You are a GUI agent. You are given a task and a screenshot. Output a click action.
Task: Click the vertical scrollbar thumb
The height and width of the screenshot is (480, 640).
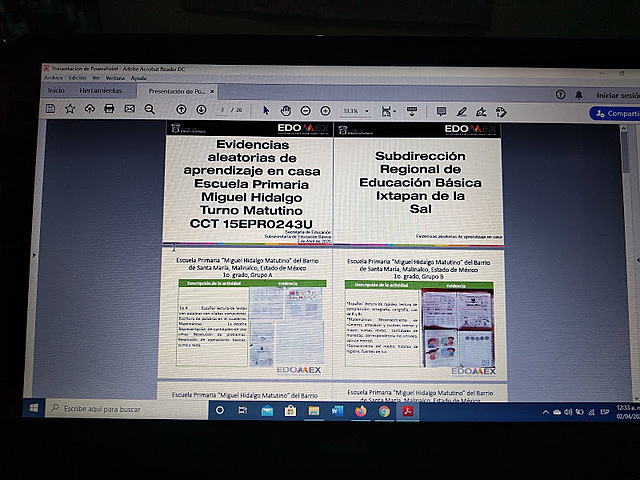pyautogui.click(x=625, y=152)
